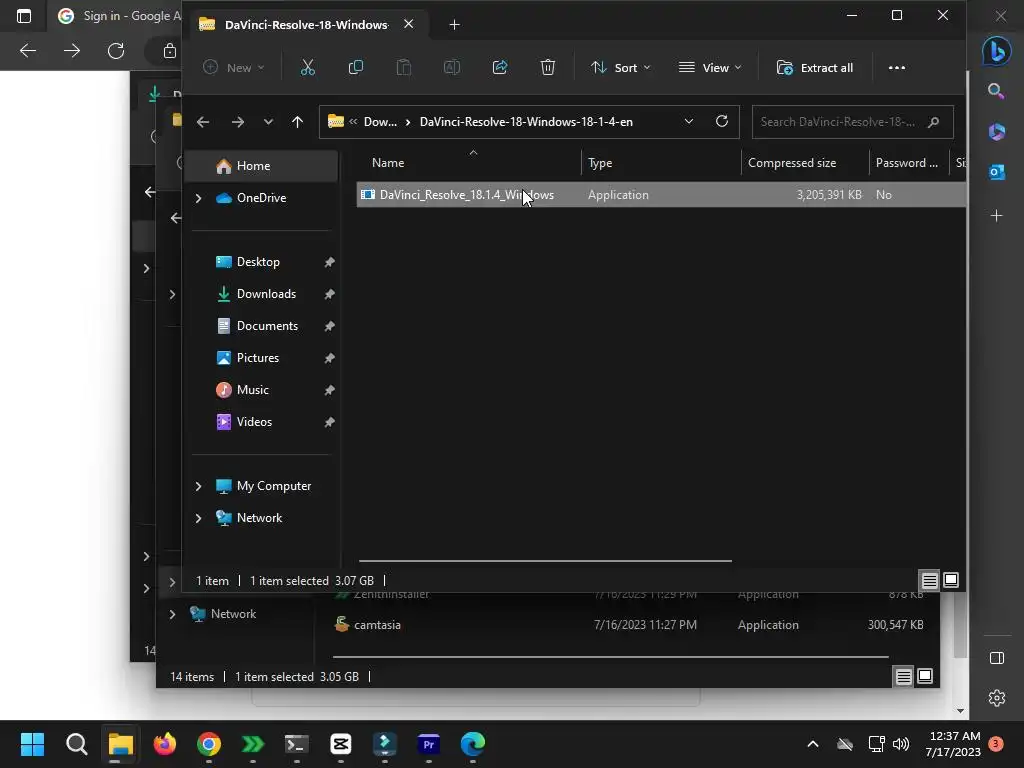The image size is (1024, 768).
Task: Open Adobe Premiere Pro from taskbar
Action: point(428,744)
